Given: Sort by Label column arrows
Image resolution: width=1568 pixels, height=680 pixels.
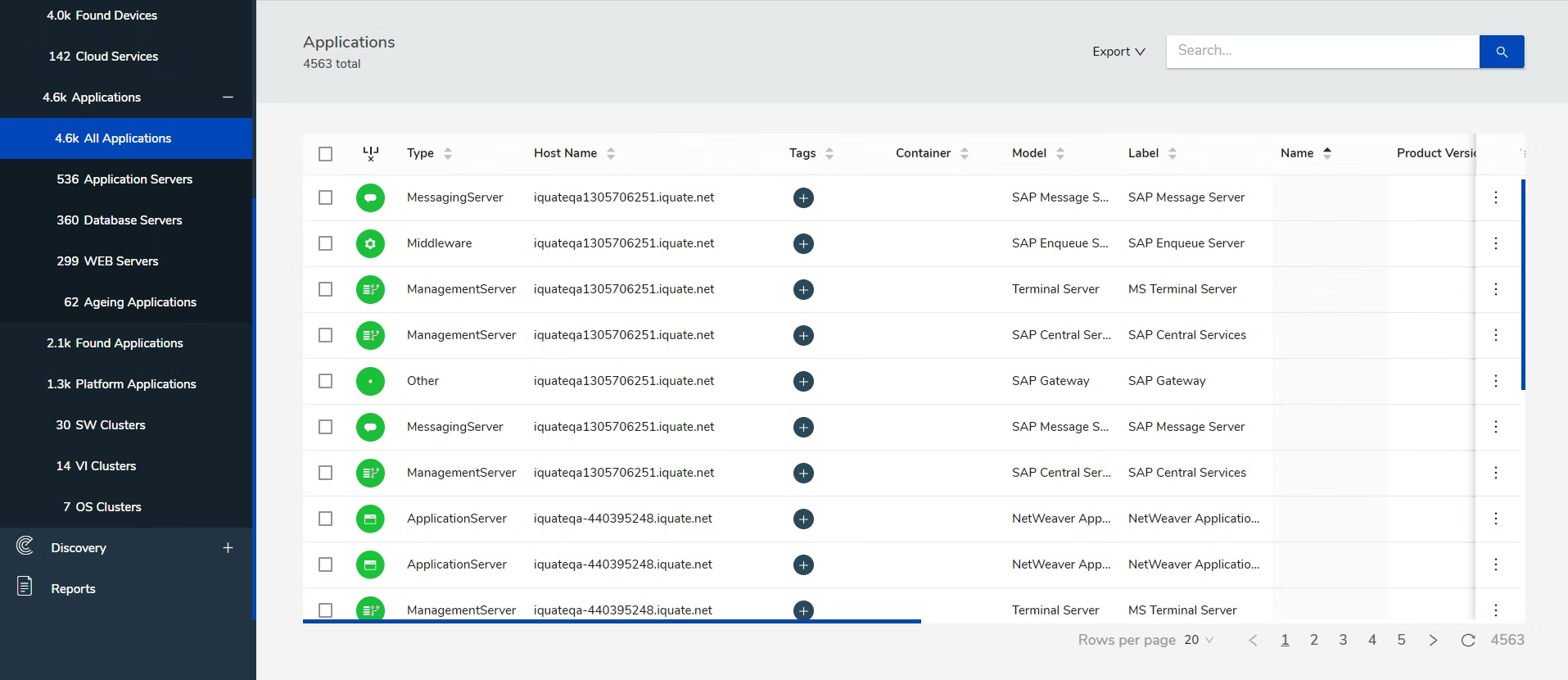Looking at the screenshot, I should pyautogui.click(x=1173, y=153).
